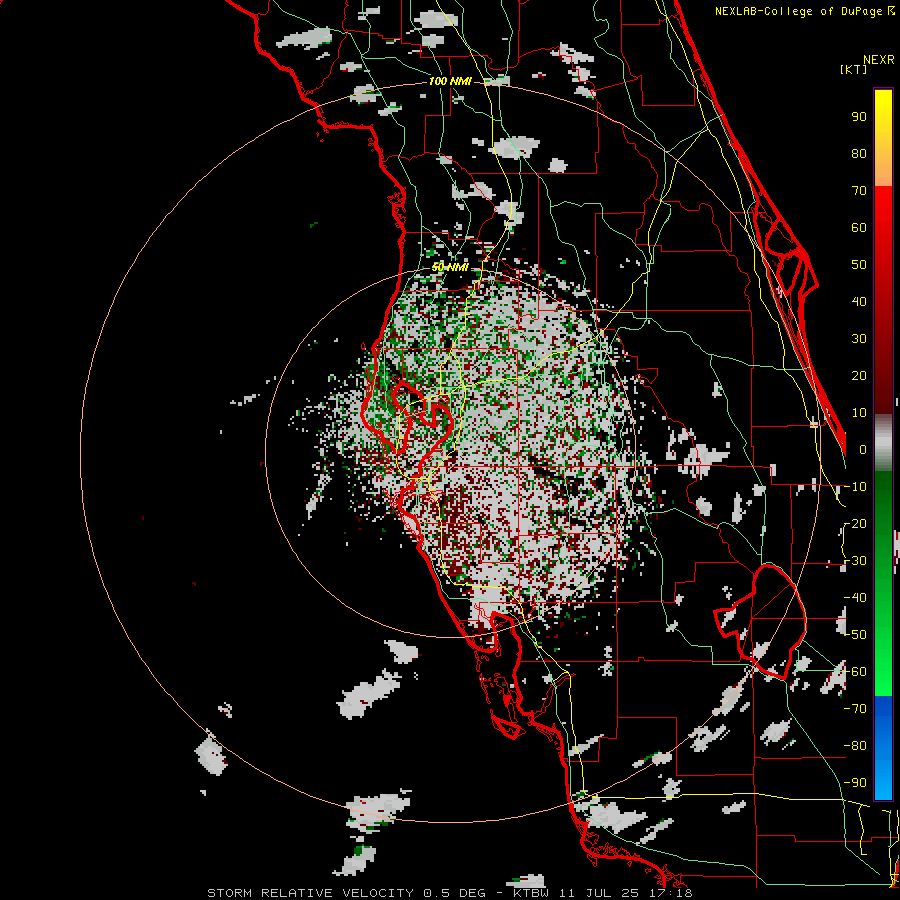Click the "70" positive scale value
This screenshot has height=900, width=900.
[859, 191]
